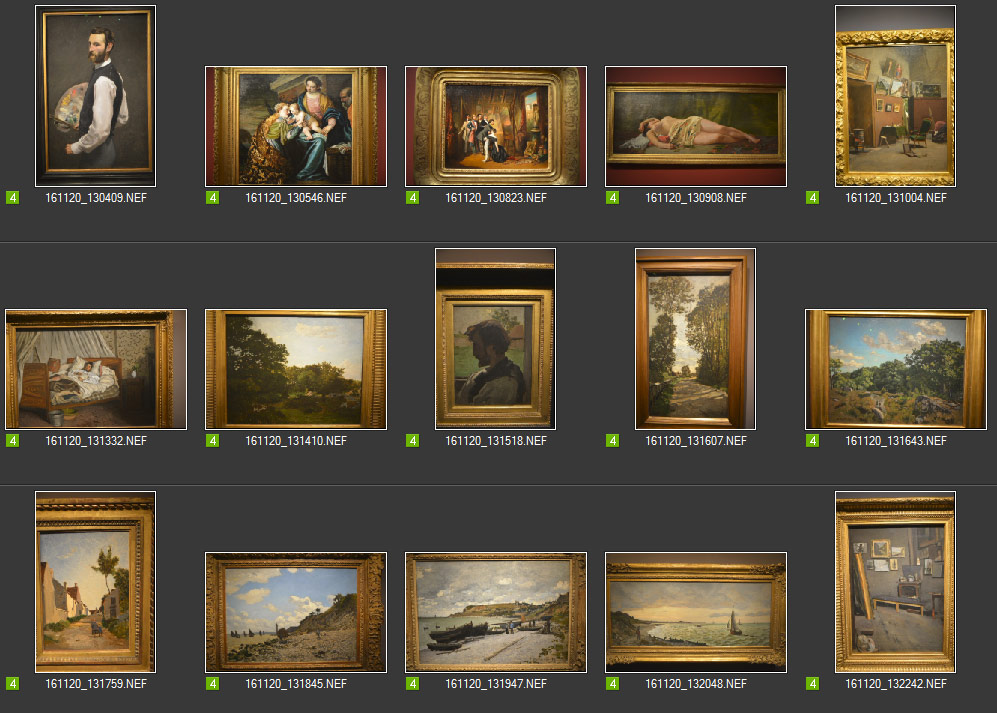
Task: Click the green 4 label badge of 161120_131332.NEF
Action: point(13,441)
